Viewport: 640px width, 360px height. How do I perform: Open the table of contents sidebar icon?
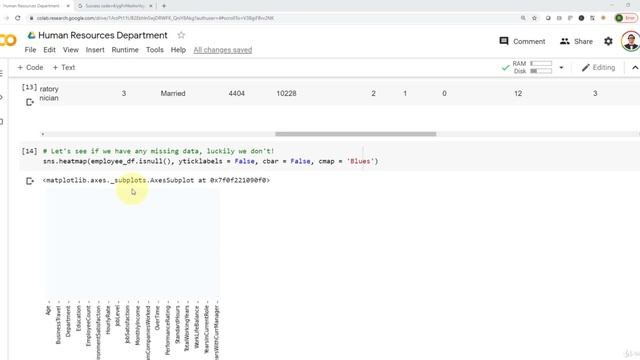(2, 73)
